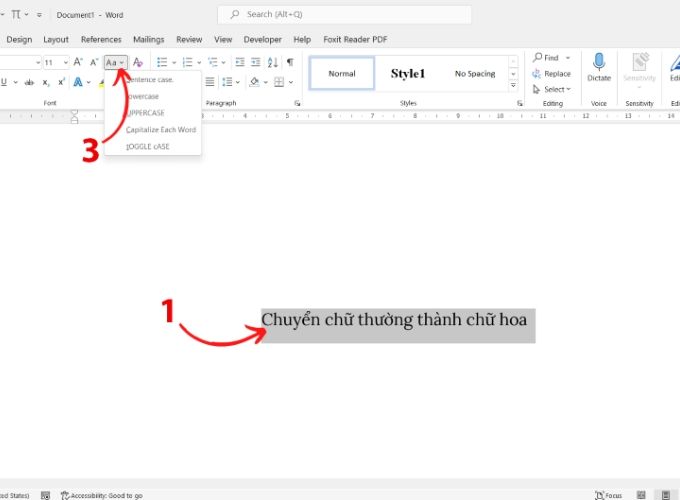The width and height of the screenshot is (680, 500).
Task: Click the Sort icon in Paragraph group
Action: pyautogui.click(x=273, y=62)
